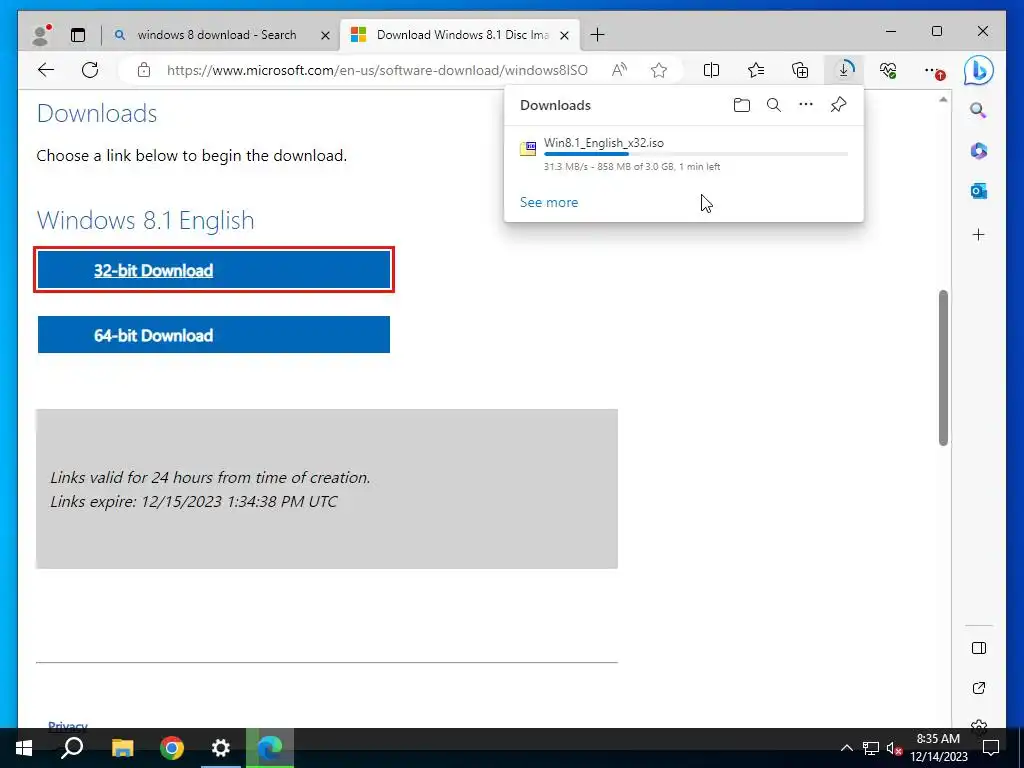1024x768 pixels.
Task: Open the Windows Start menu
Action: pyautogui.click(x=24, y=748)
